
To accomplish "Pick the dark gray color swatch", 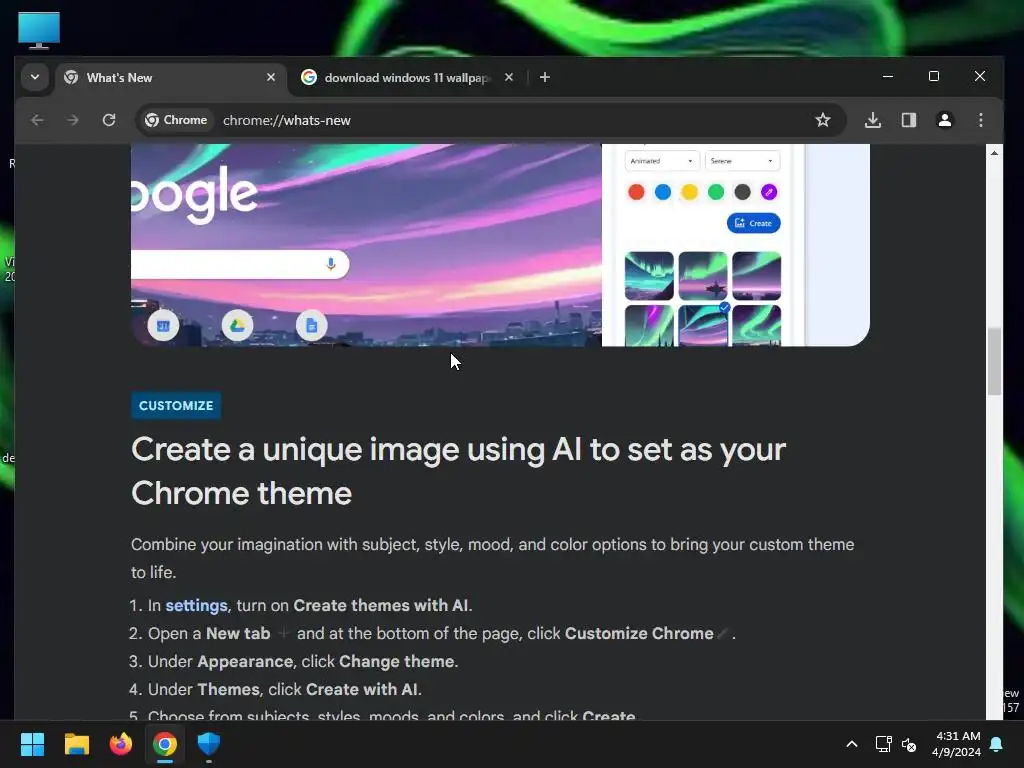I will point(743,192).
